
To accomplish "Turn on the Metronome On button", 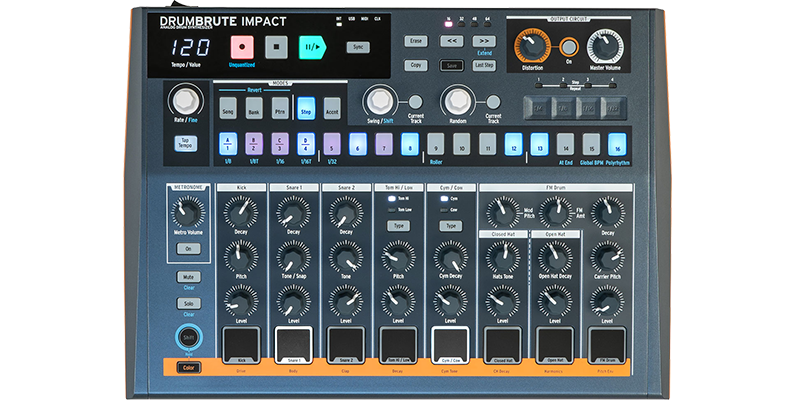I will click(188, 248).
